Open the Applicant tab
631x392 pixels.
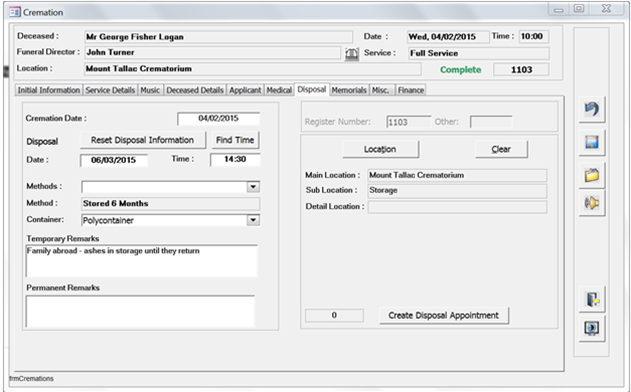245,90
